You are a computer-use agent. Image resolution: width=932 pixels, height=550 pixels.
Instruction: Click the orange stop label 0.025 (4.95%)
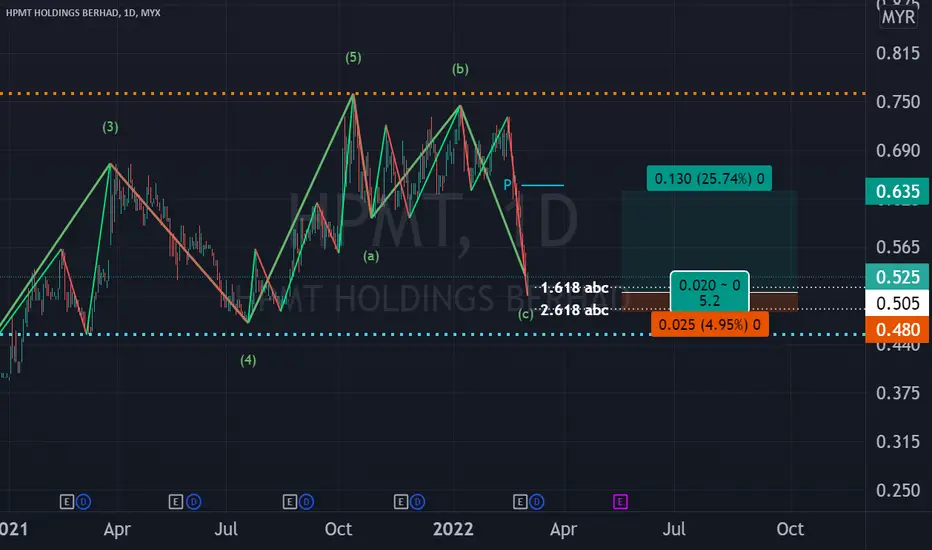710,325
